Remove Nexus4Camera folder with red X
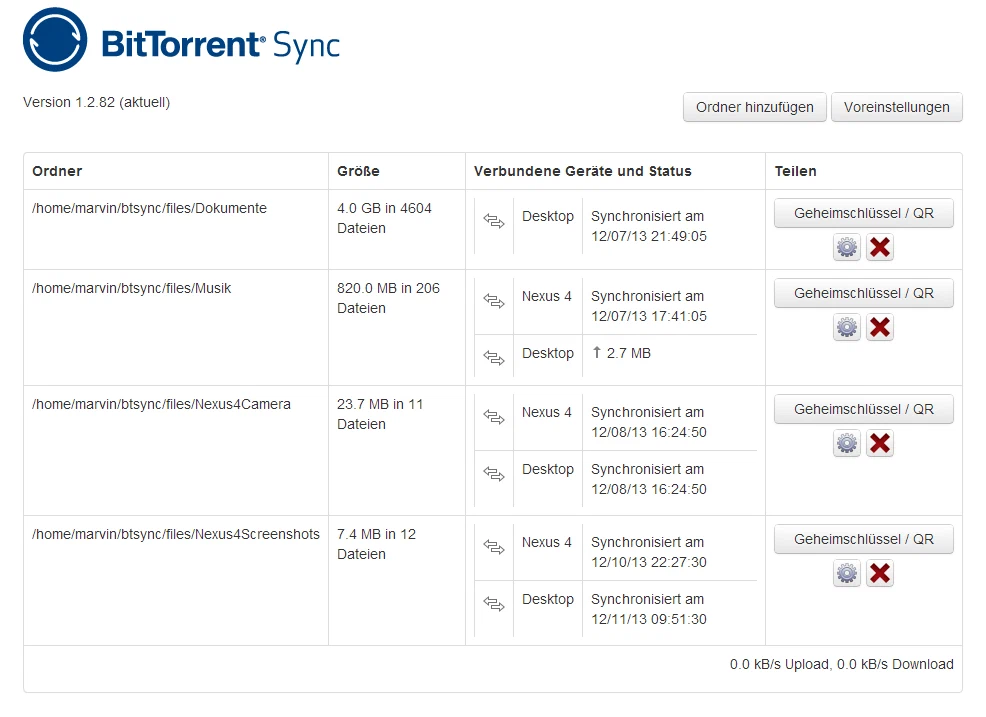986x717 pixels. [x=880, y=443]
